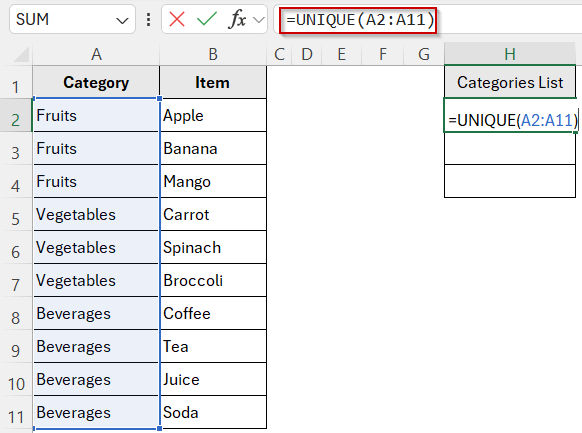The width and height of the screenshot is (582, 433).
Task: Click Fruits cell next to Apple
Action: click(96, 115)
